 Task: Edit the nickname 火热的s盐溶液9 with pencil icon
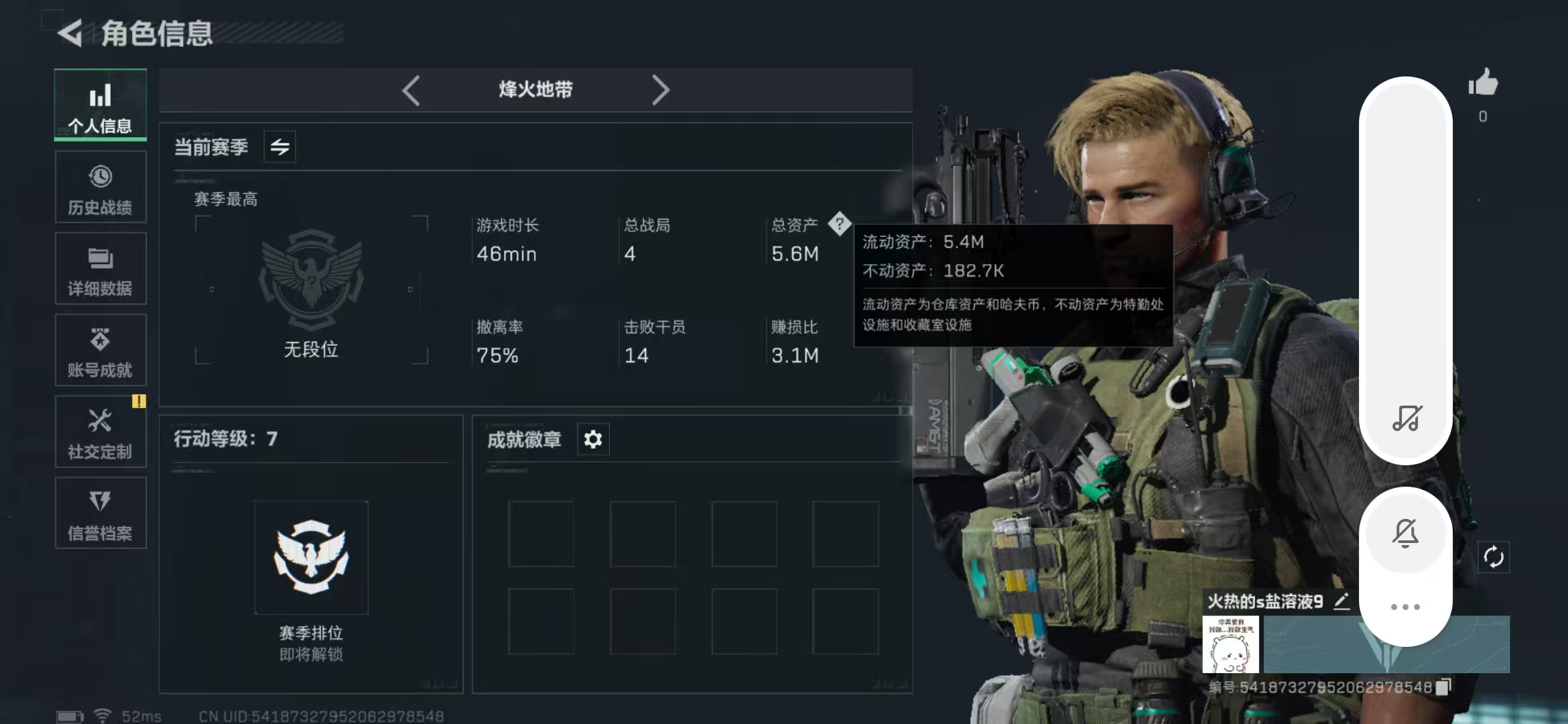click(1342, 601)
